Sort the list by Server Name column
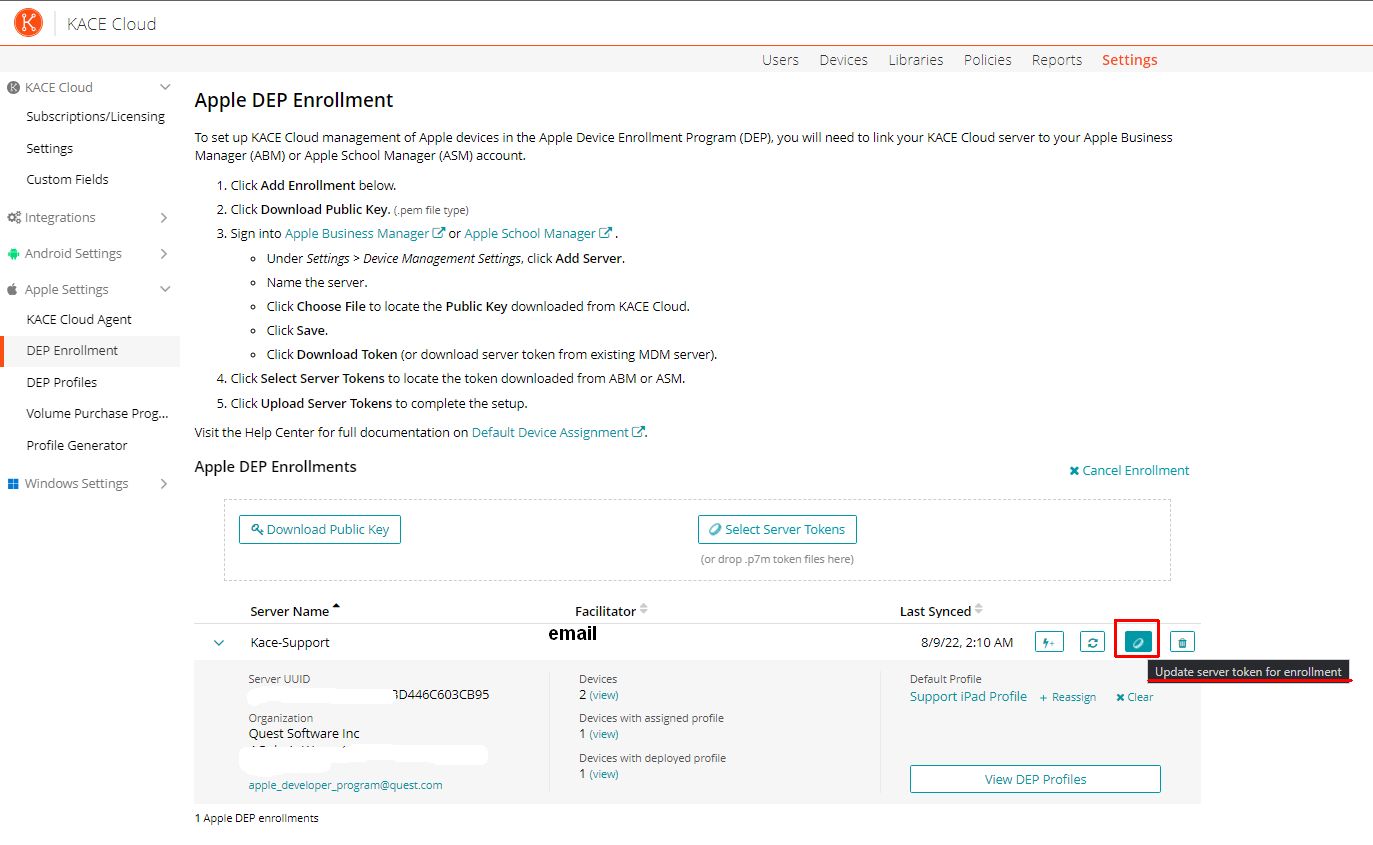The width and height of the screenshot is (1373, 845). (290, 611)
